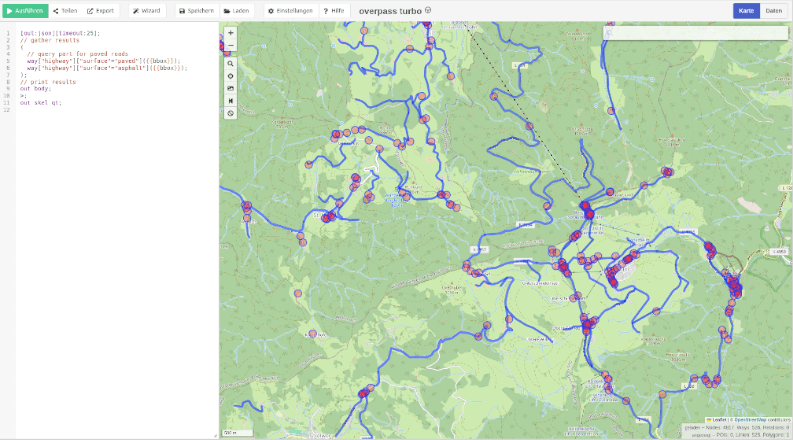Click the magnifier zoom-to-data icon
Screen dimensions: 793x440
231,63
